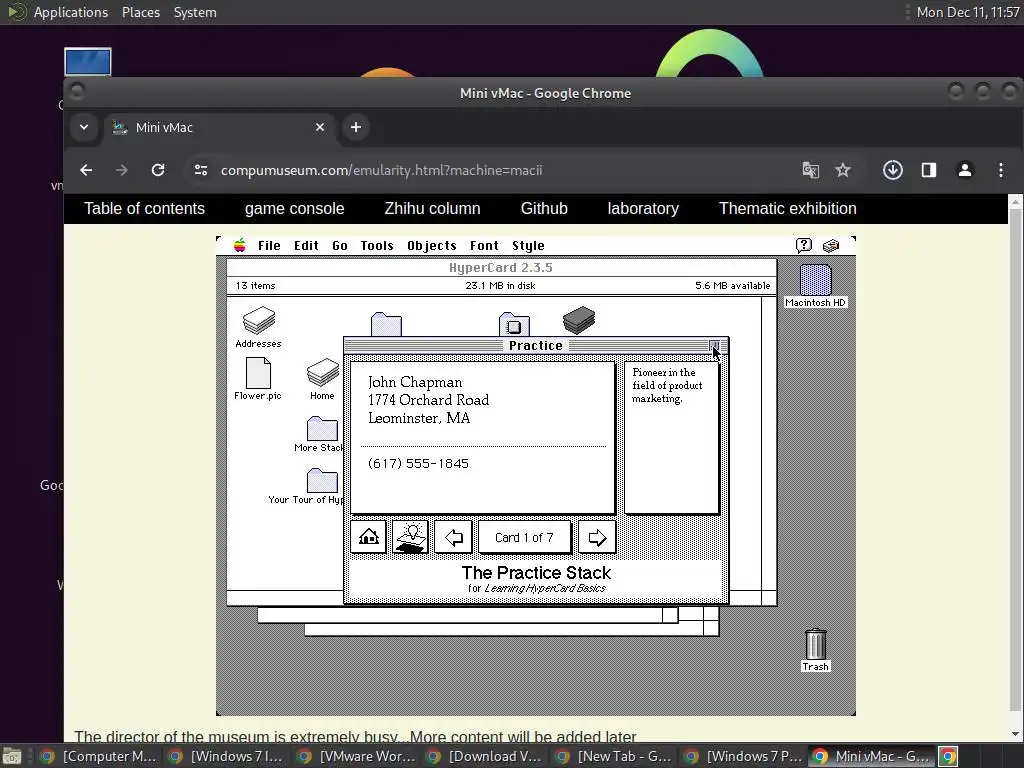Click the Pioneer in product marketing notes field

click(672, 438)
